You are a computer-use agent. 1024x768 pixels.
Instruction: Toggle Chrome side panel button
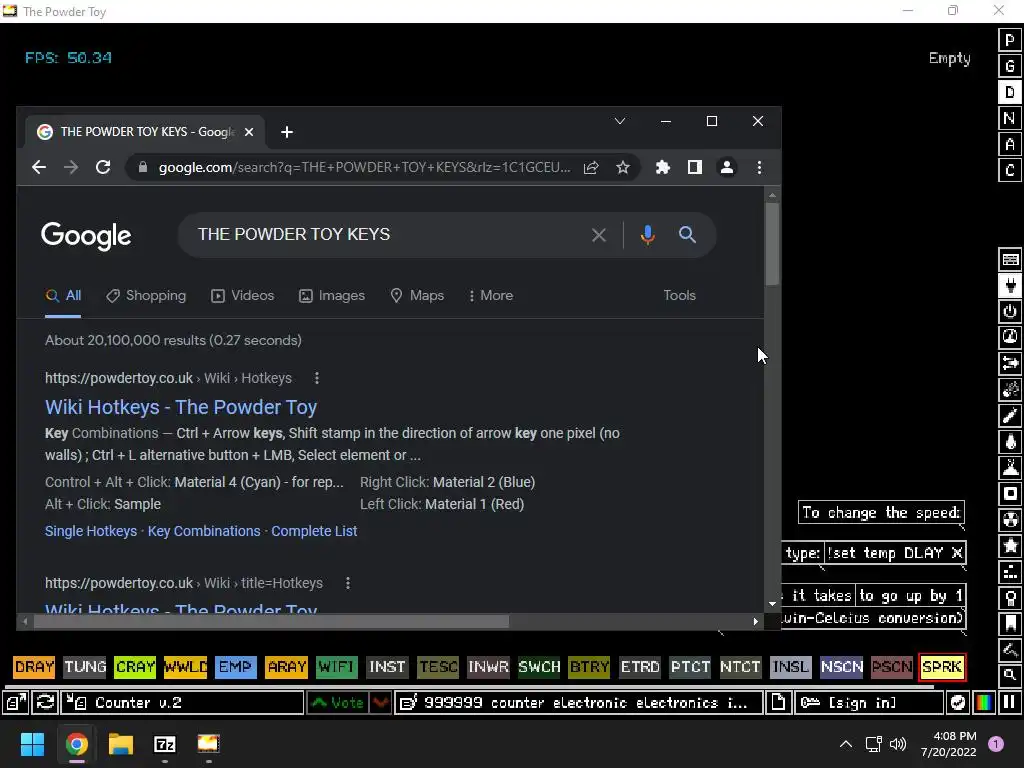click(695, 168)
